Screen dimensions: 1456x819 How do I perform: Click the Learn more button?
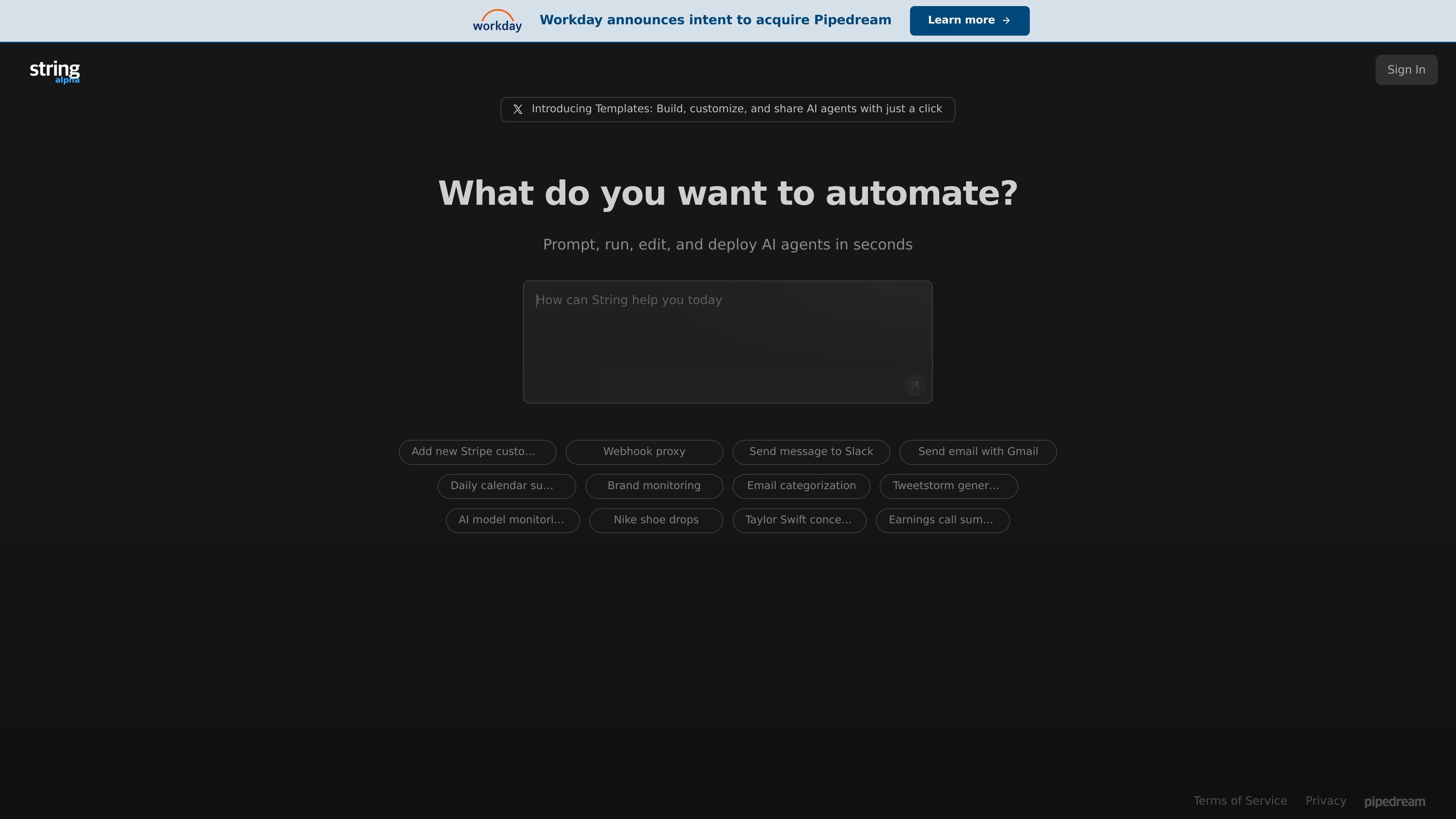(x=970, y=21)
